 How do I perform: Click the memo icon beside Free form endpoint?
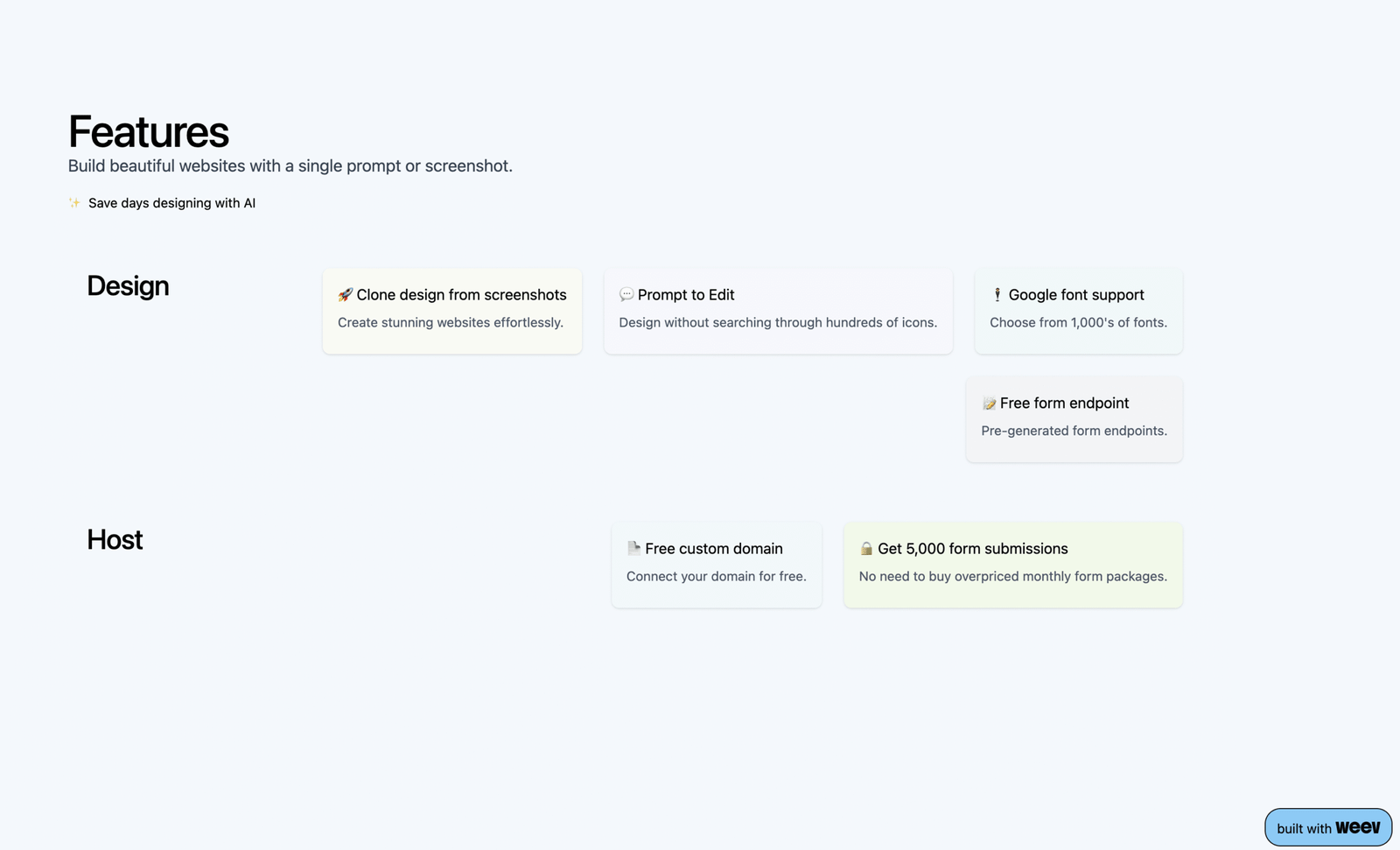pyautogui.click(x=989, y=404)
